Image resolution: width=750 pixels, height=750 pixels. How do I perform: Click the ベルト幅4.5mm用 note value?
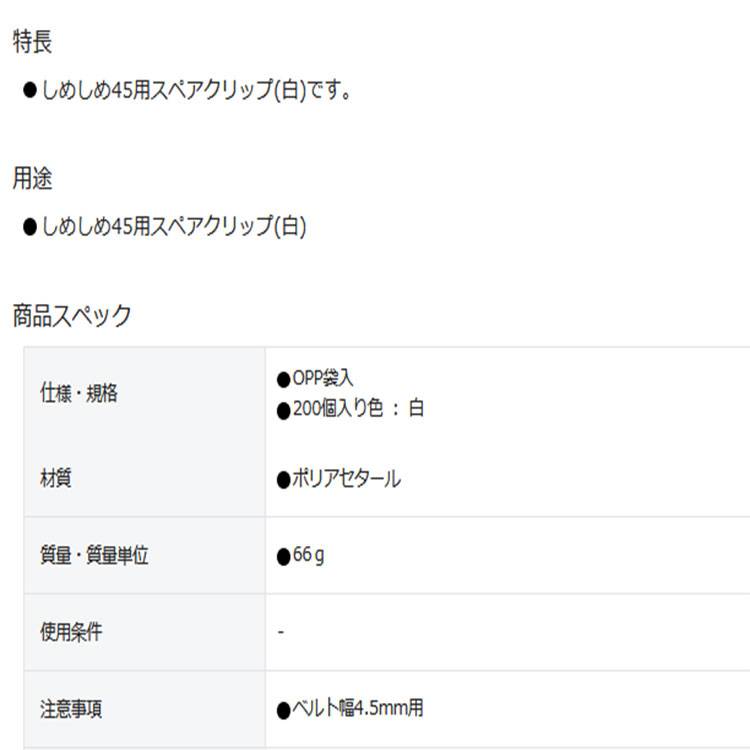pyautogui.click(x=357, y=709)
